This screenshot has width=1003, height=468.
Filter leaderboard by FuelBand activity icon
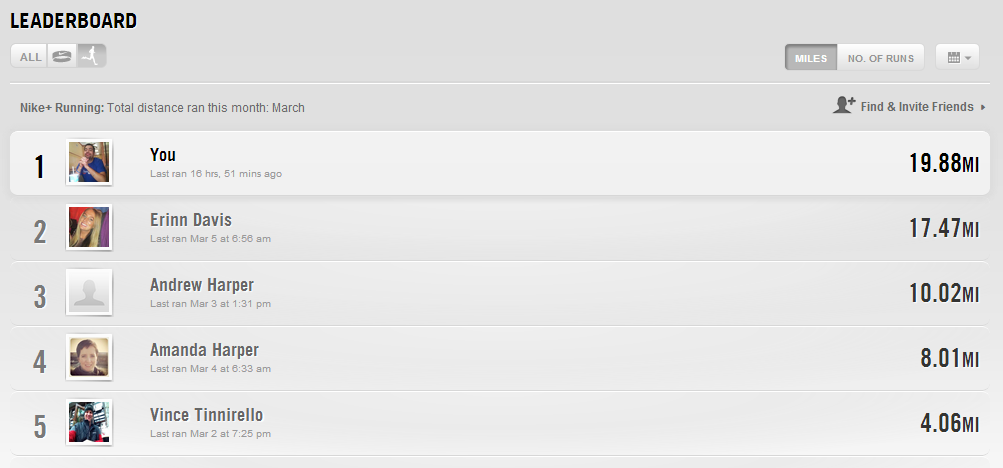click(x=62, y=57)
